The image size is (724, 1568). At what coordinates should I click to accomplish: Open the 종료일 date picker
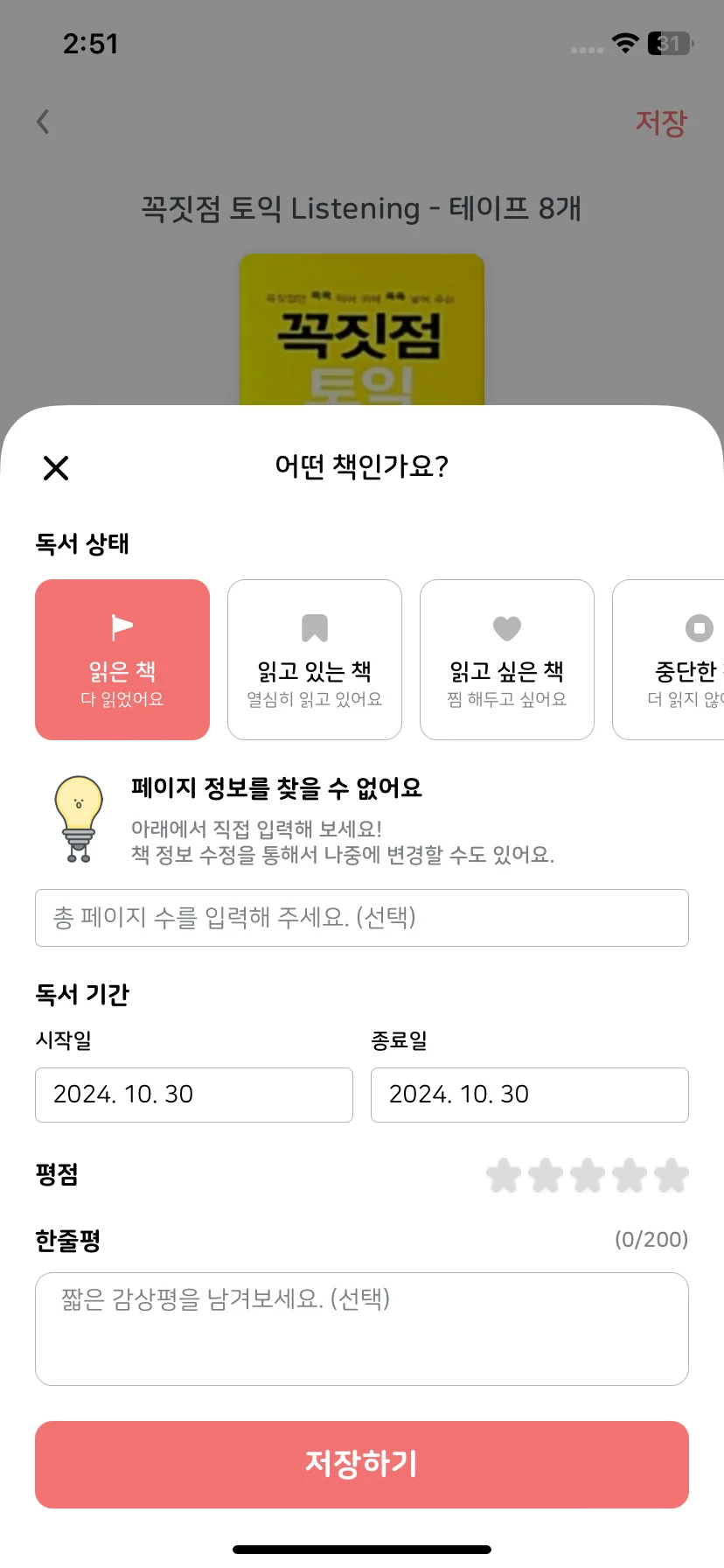[x=530, y=1095]
